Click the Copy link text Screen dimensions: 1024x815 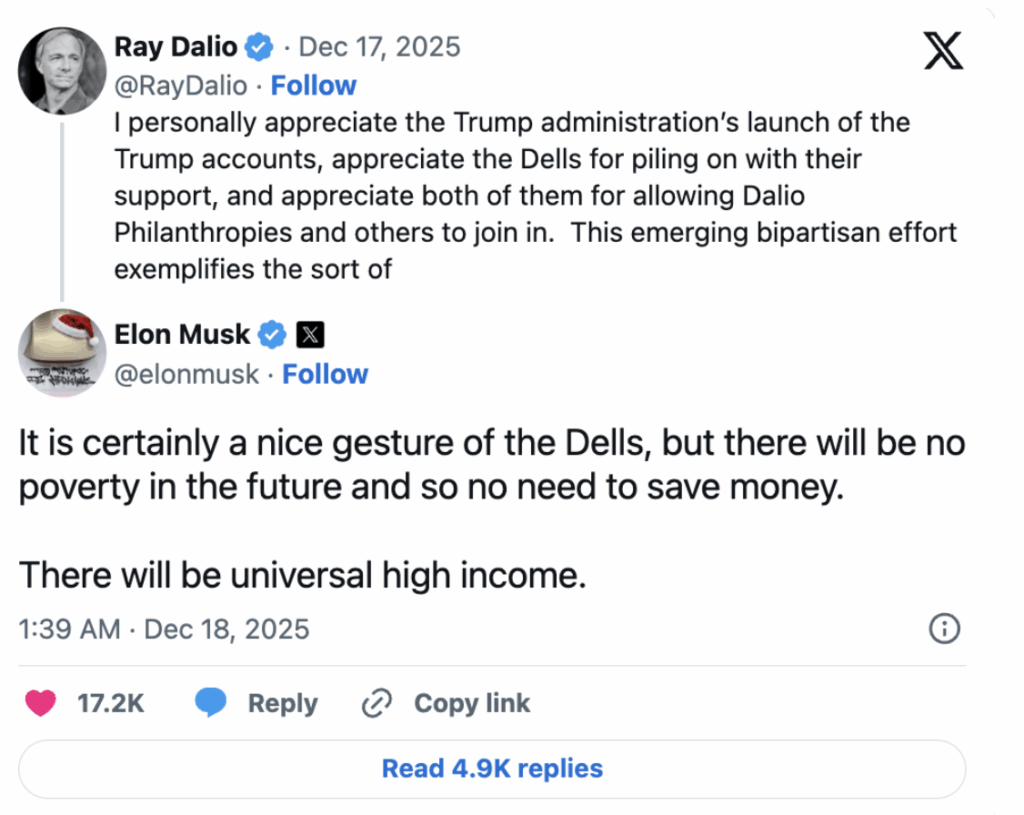click(x=472, y=704)
